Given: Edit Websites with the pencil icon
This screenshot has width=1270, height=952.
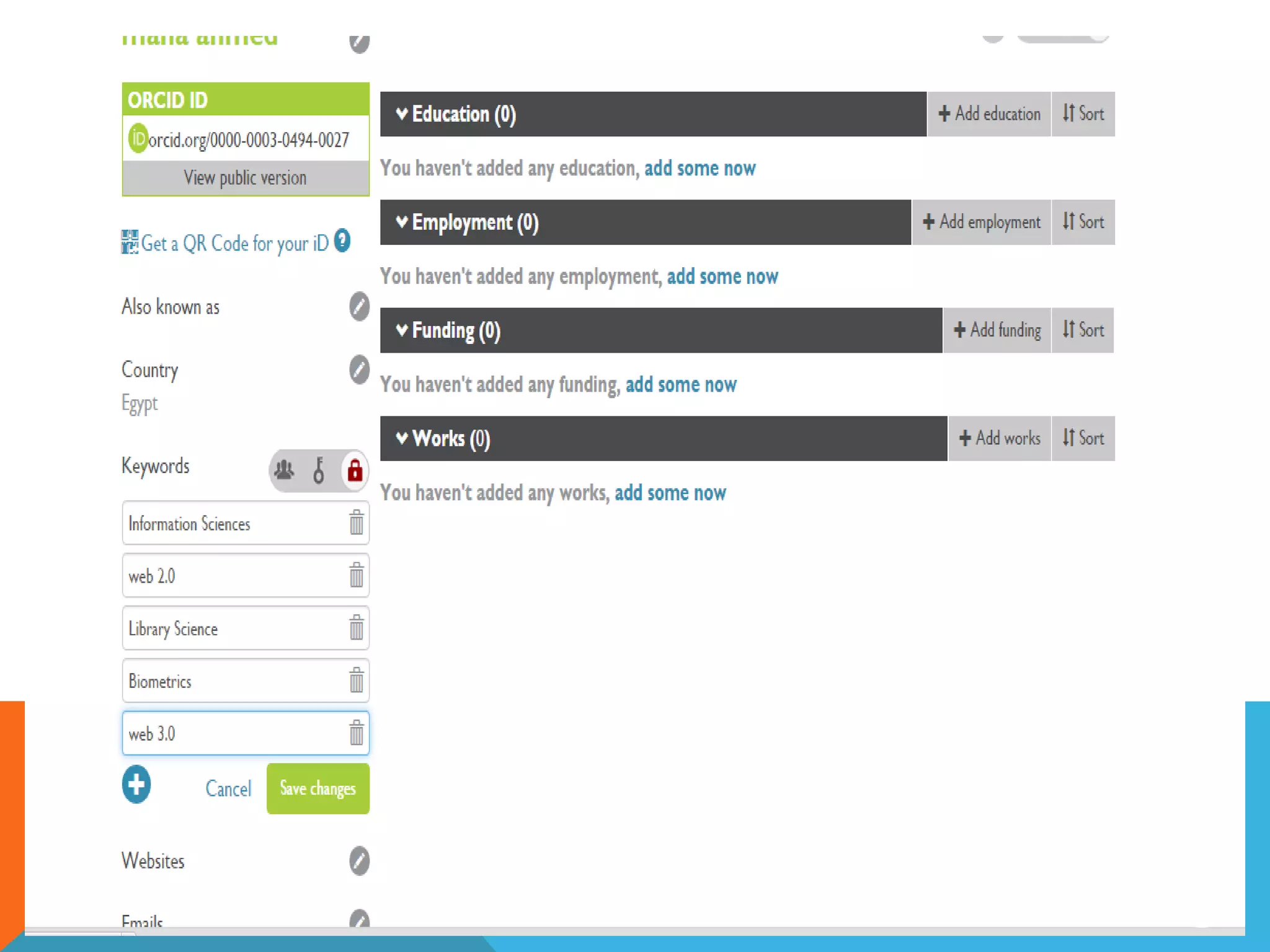Looking at the screenshot, I should (x=359, y=861).
